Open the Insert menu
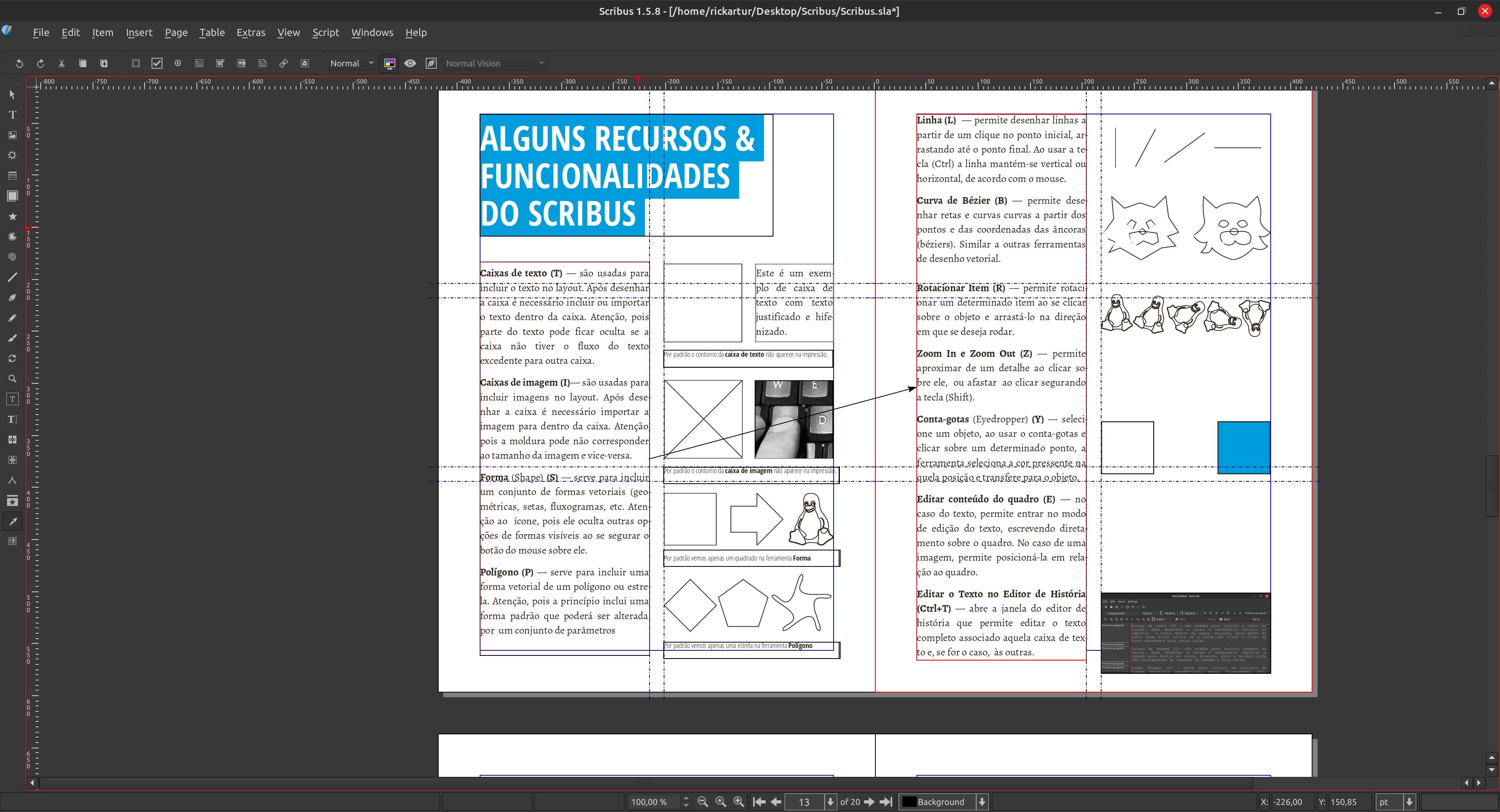Image resolution: width=1500 pixels, height=812 pixels. [x=139, y=32]
